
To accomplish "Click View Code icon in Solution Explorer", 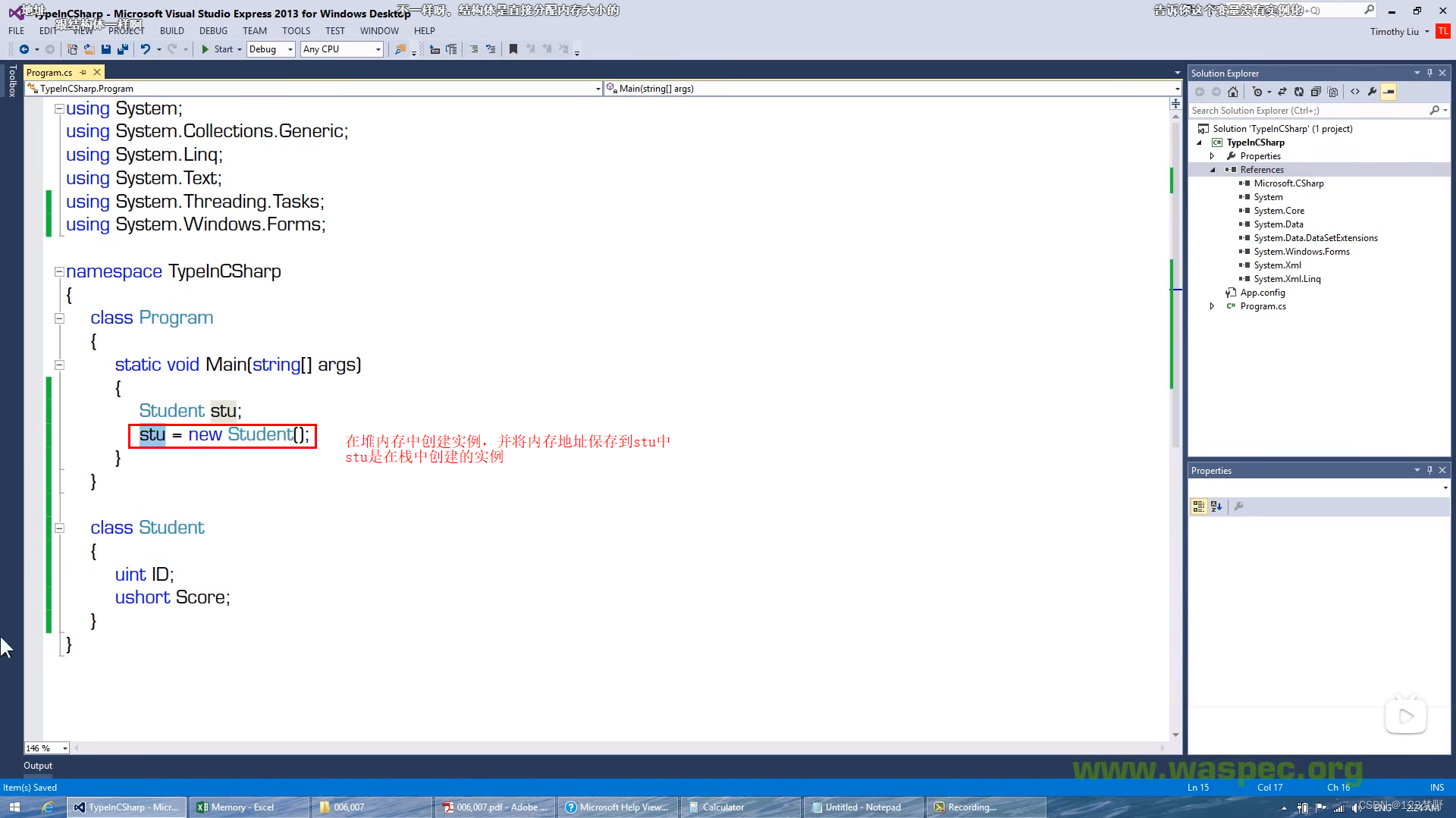I will click(x=1355, y=92).
